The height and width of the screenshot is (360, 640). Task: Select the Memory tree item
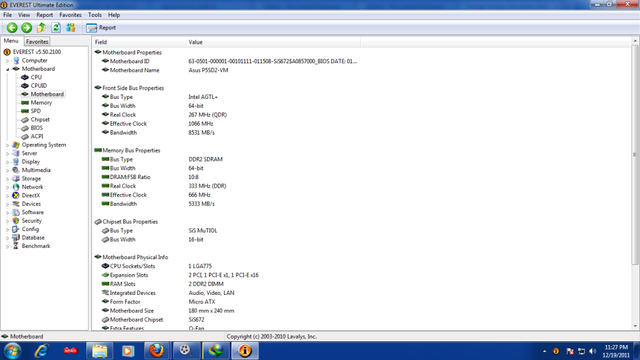[x=41, y=102]
